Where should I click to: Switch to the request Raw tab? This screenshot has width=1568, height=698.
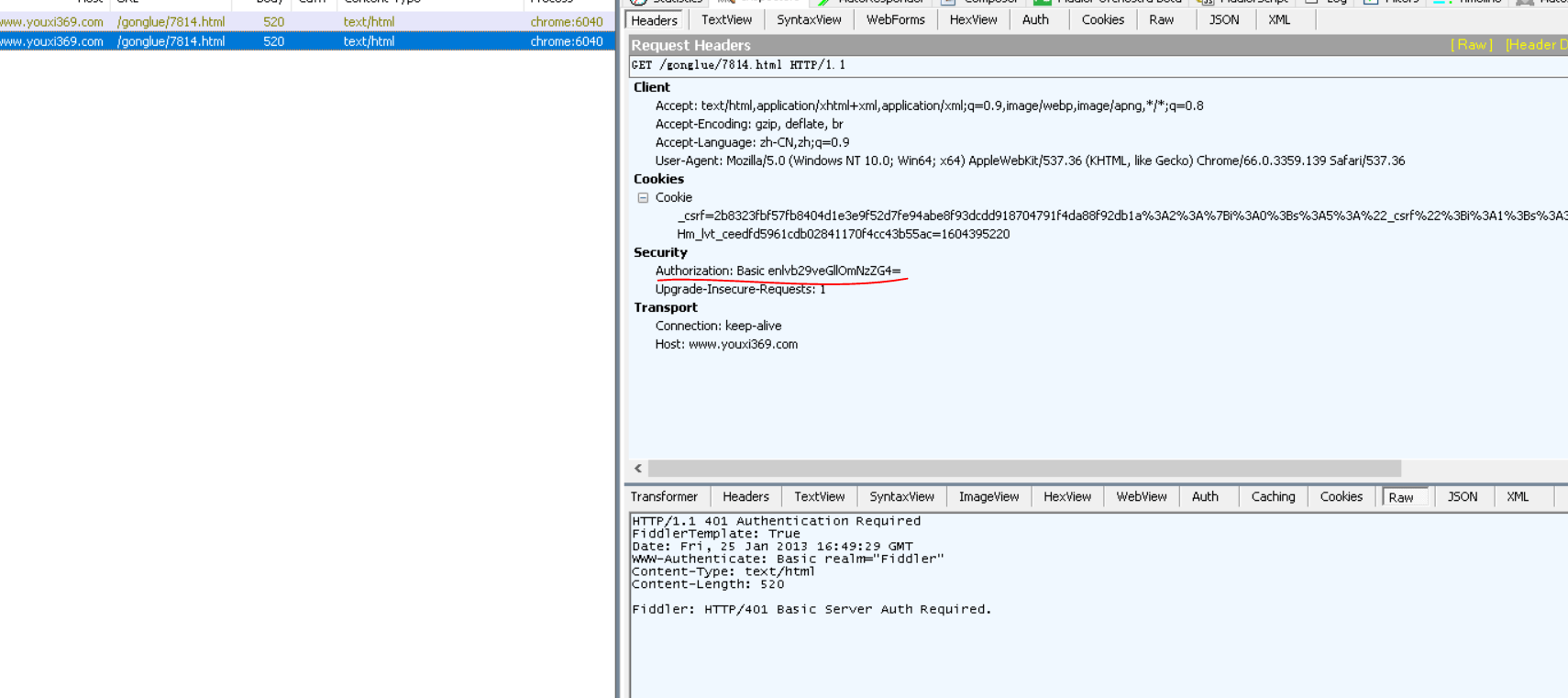(1161, 20)
